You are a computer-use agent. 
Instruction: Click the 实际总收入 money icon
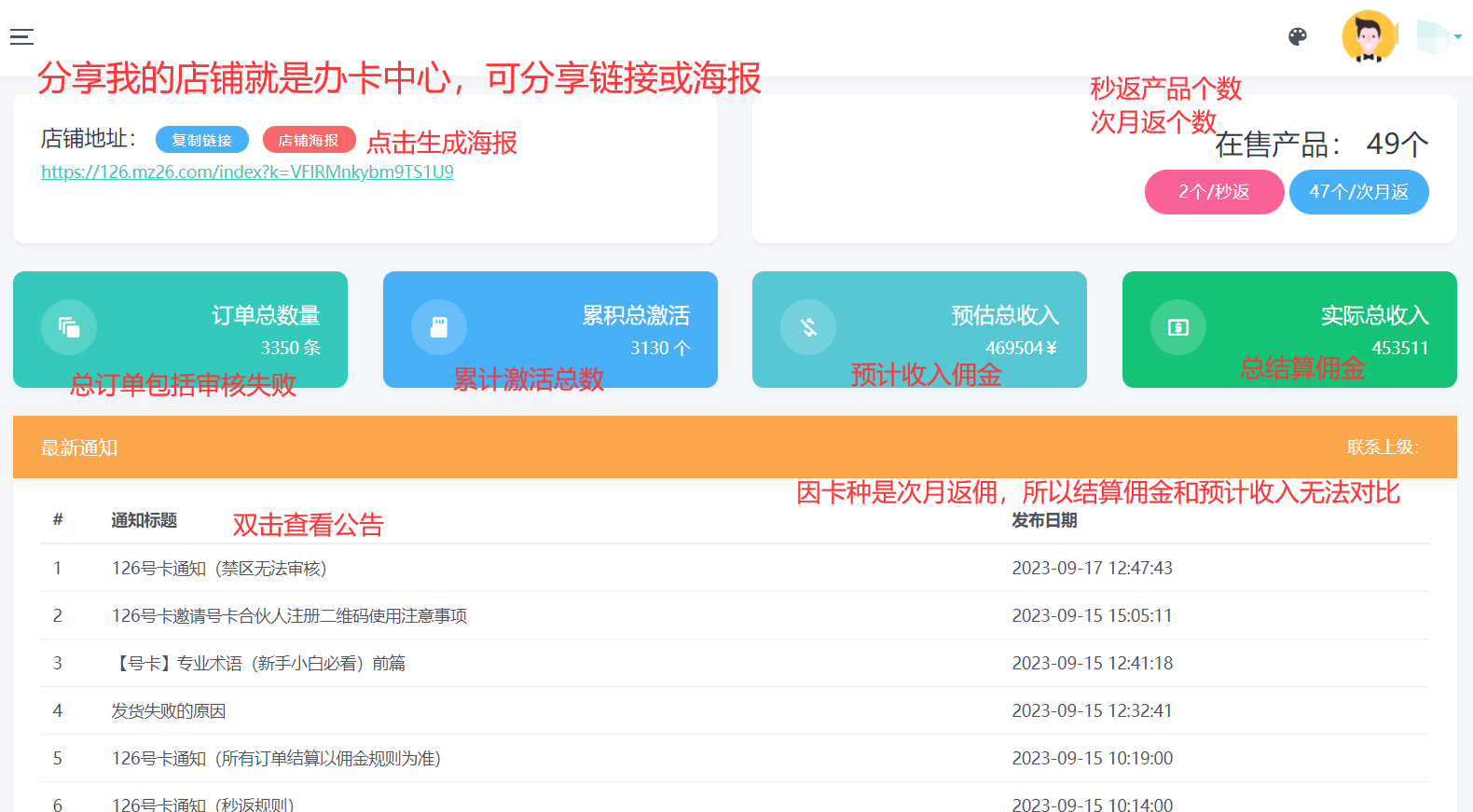click(x=1178, y=327)
